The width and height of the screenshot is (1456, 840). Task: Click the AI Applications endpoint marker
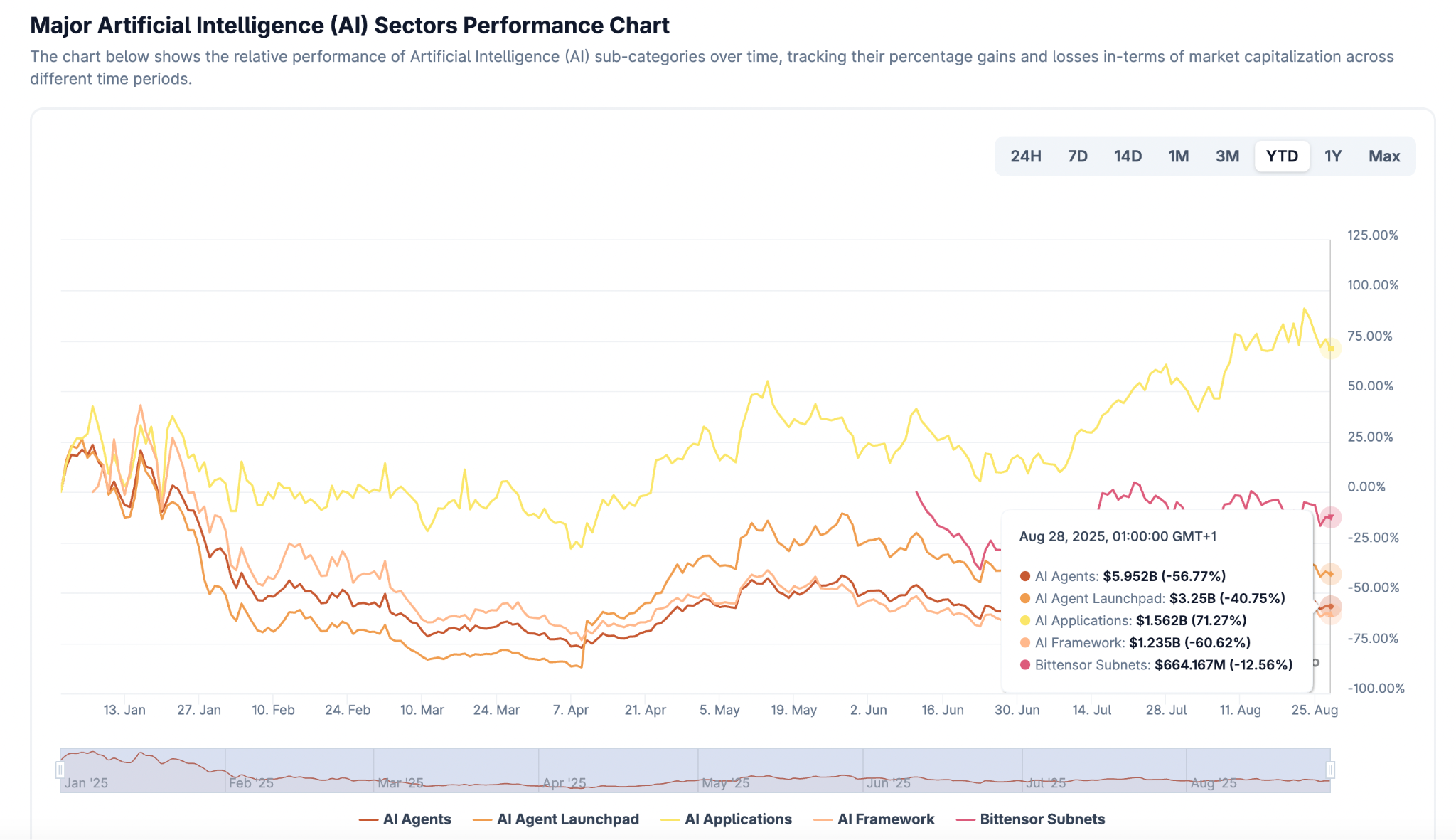[1331, 349]
